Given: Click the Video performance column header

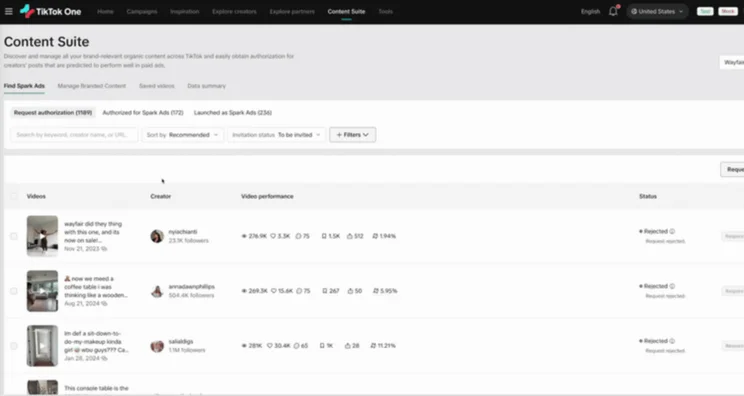Looking at the screenshot, I should [267, 196].
